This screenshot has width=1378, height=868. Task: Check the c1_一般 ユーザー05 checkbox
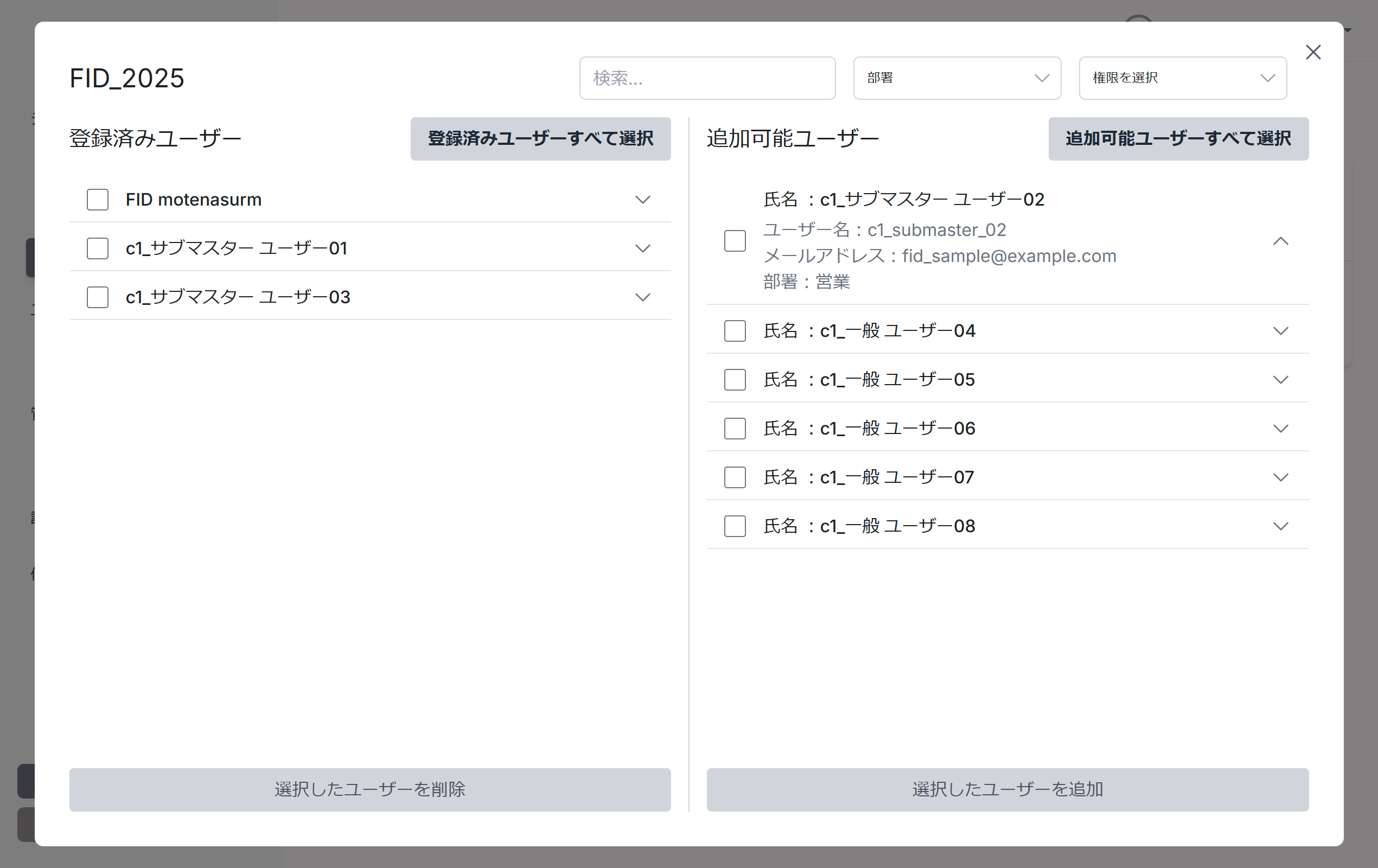(x=735, y=379)
